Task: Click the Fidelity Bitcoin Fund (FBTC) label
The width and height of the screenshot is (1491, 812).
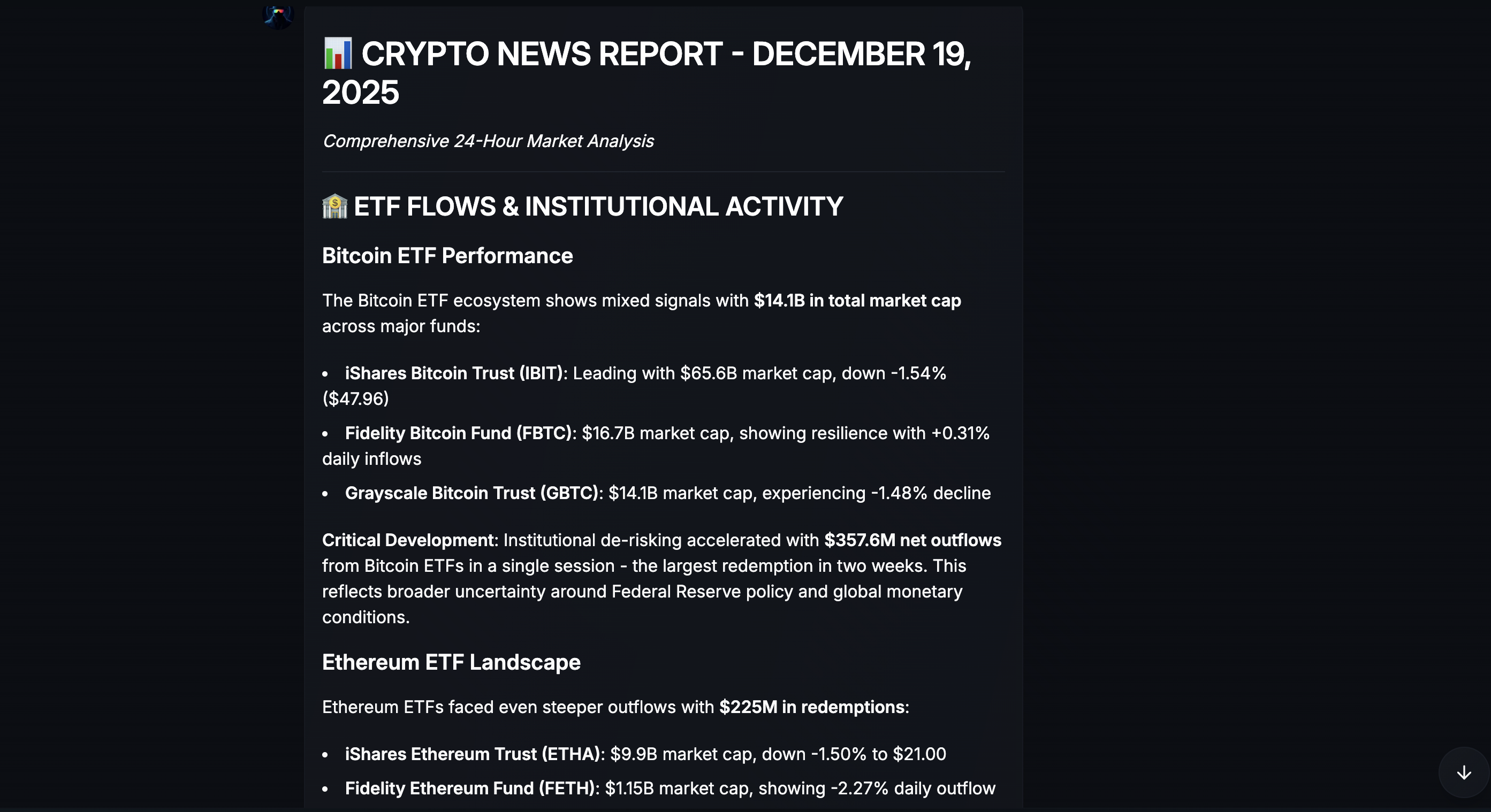Action: coord(459,433)
